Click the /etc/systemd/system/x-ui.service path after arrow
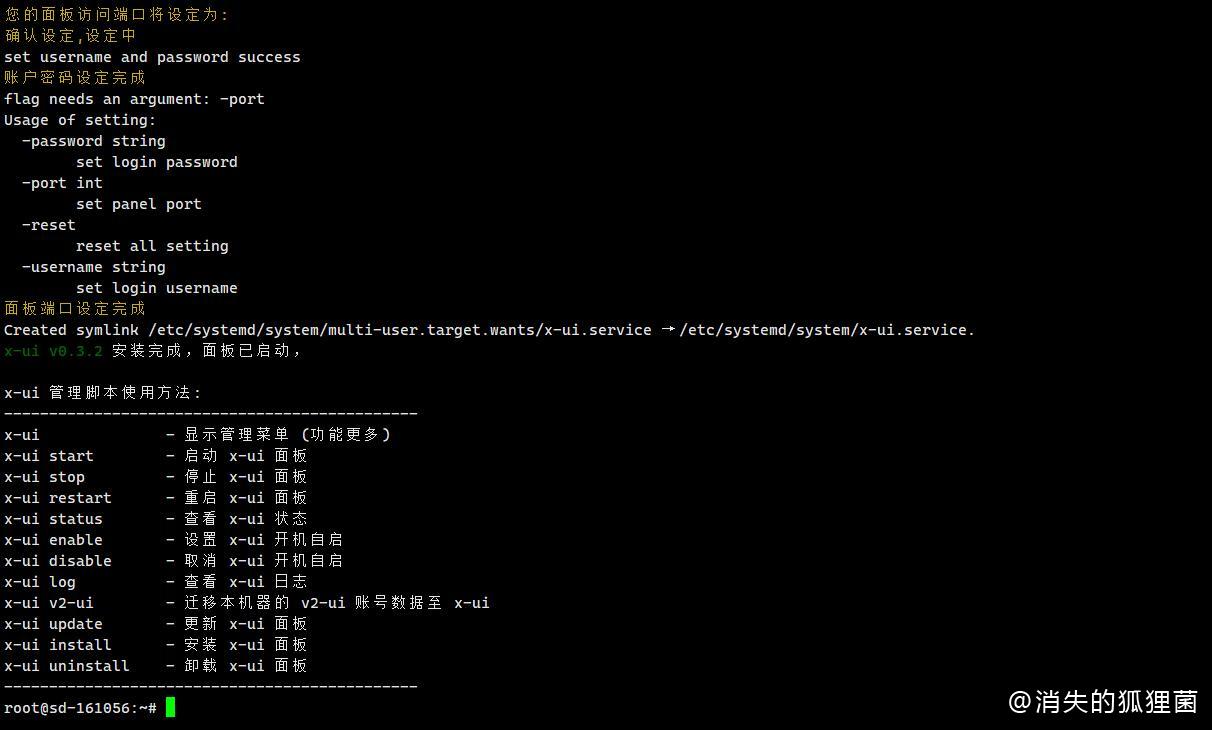The width and height of the screenshot is (1212, 730). coord(827,330)
